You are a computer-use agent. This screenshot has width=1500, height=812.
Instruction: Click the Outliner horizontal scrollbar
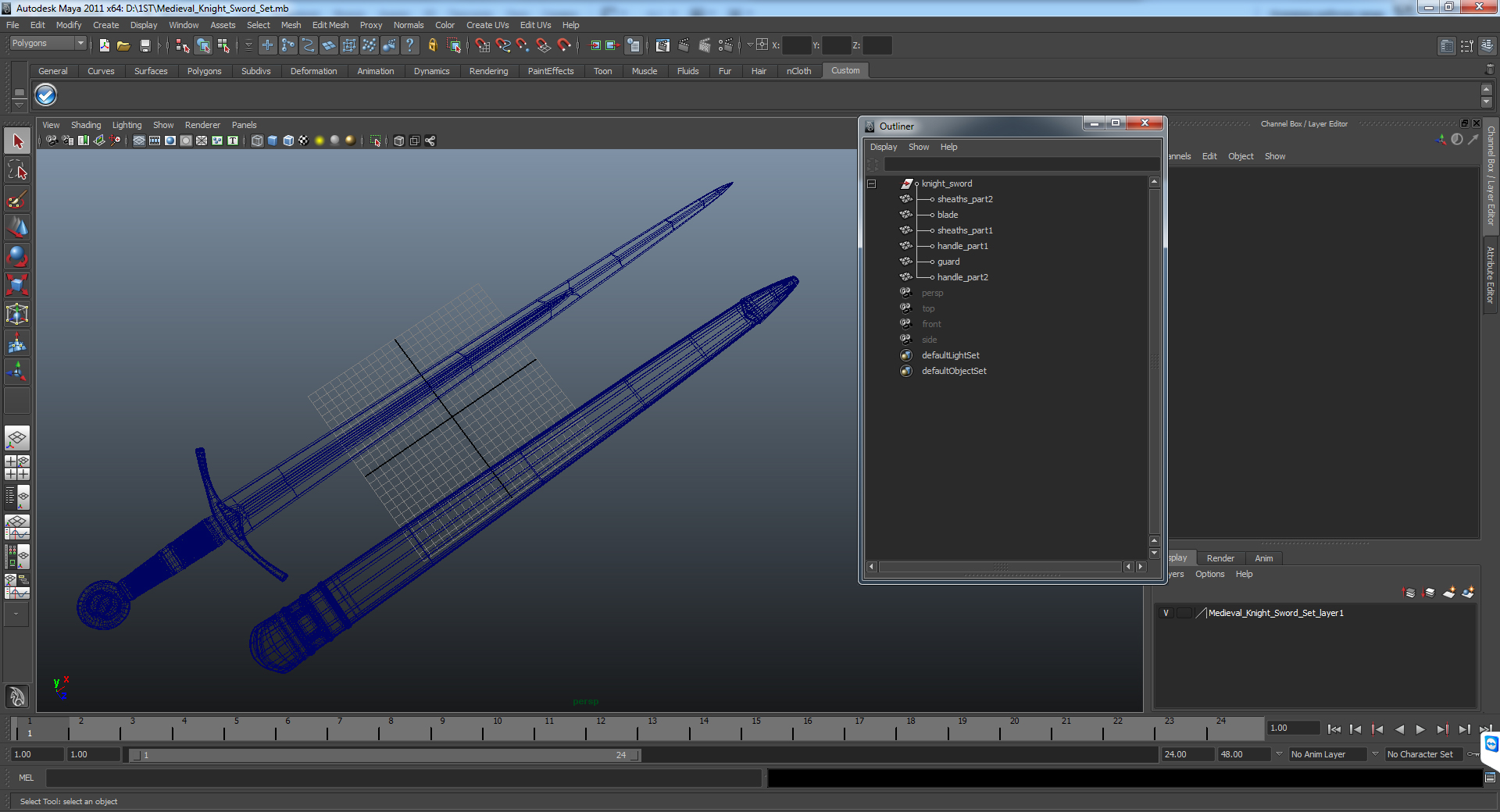(x=1002, y=567)
